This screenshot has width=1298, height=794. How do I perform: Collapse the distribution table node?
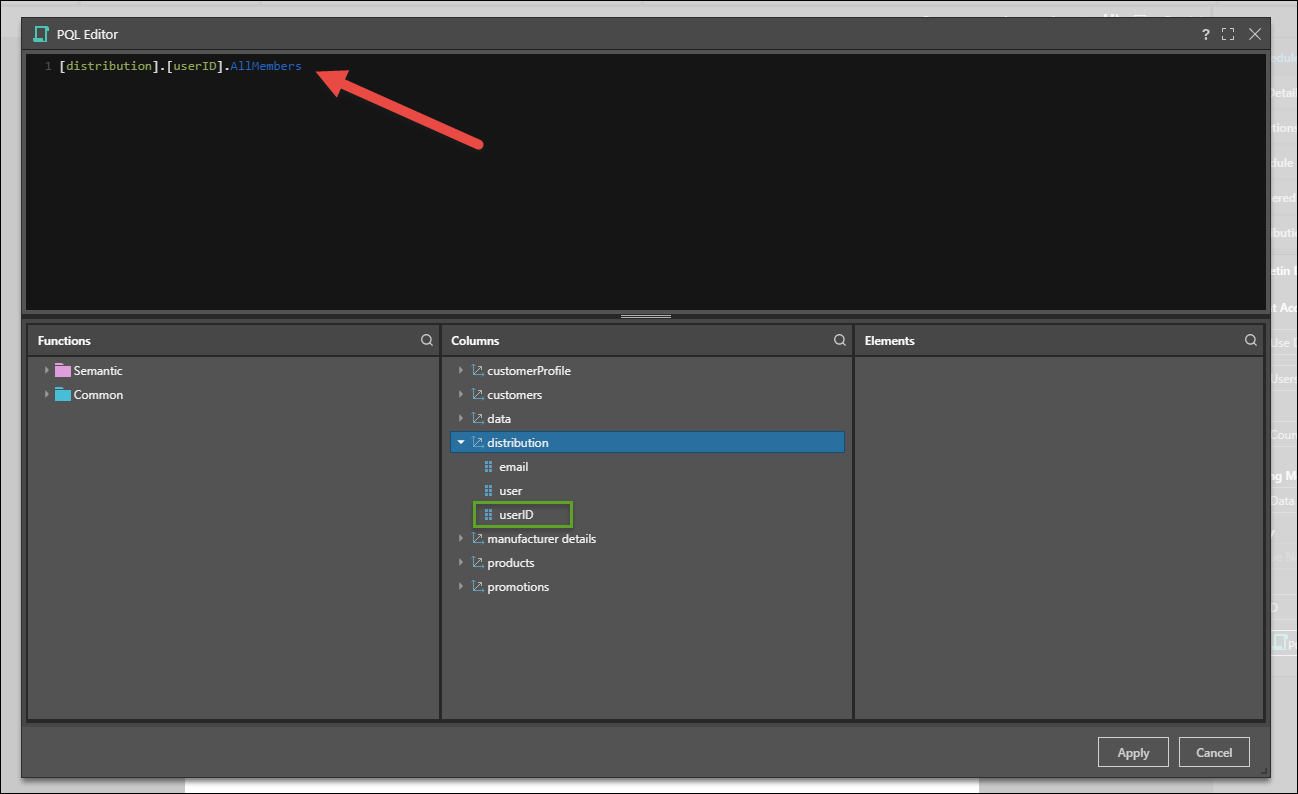461,443
